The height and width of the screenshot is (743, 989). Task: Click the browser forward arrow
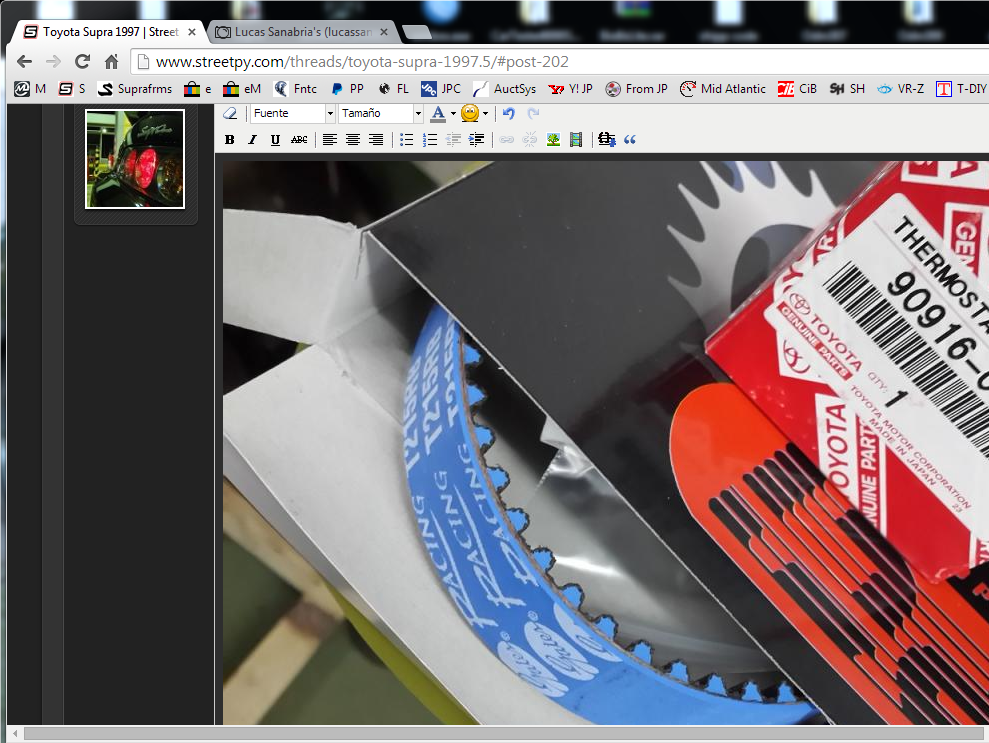pyautogui.click(x=53, y=62)
